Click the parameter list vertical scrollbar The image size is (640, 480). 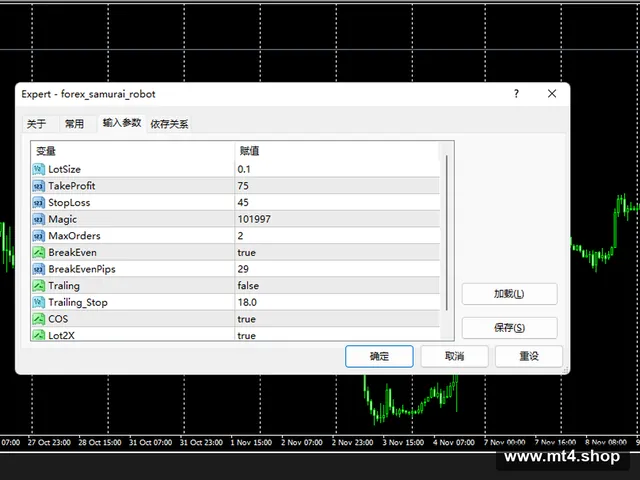pos(447,233)
